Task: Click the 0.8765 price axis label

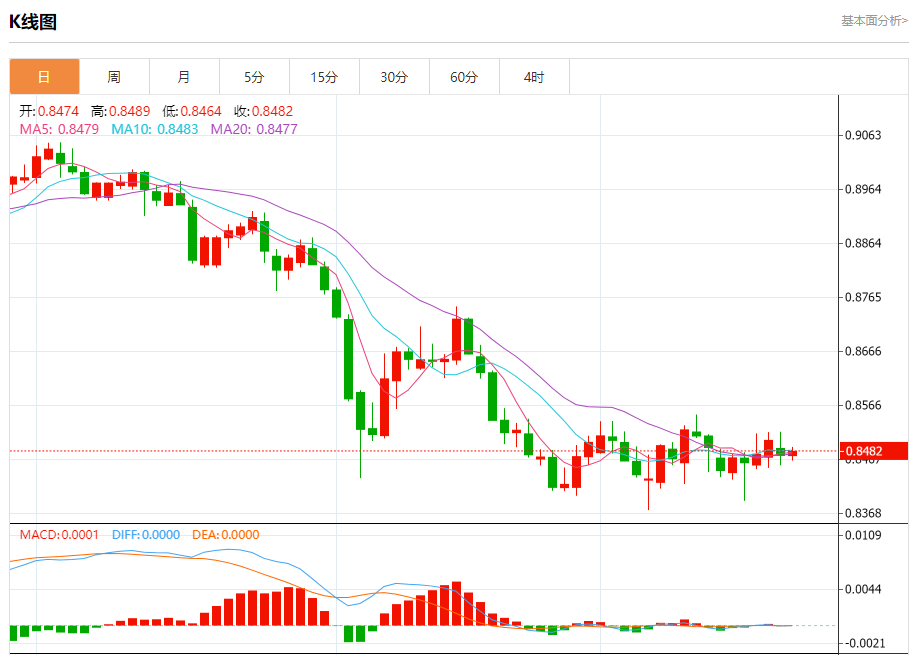Action: pos(863,297)
